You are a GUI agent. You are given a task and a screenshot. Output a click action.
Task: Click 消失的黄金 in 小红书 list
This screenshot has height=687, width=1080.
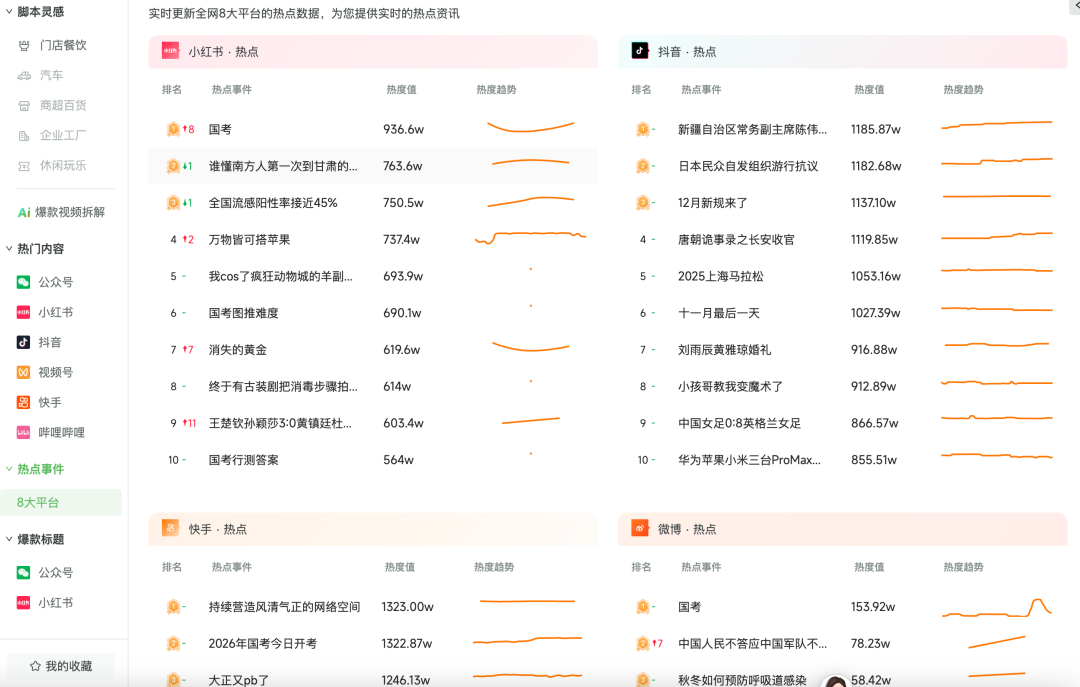click(x=238, y=350)
